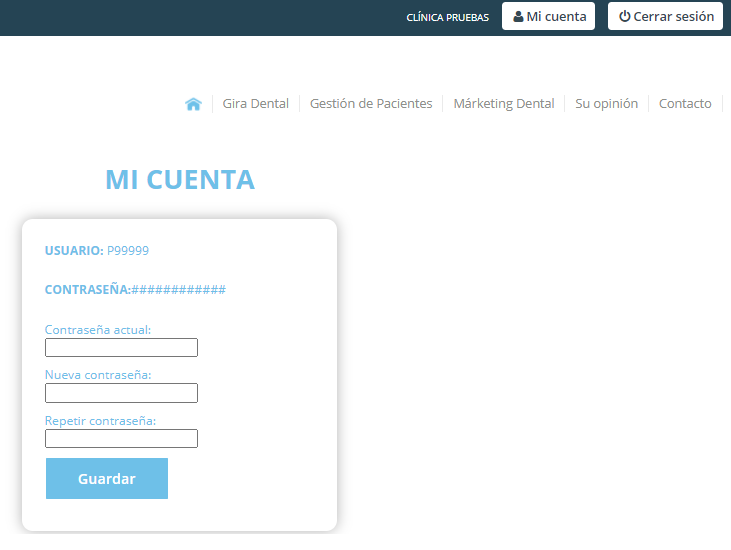Click the power icon beside Cerrar sesión
The width and height of the screenshot is (731, 550).
[624, 17]
